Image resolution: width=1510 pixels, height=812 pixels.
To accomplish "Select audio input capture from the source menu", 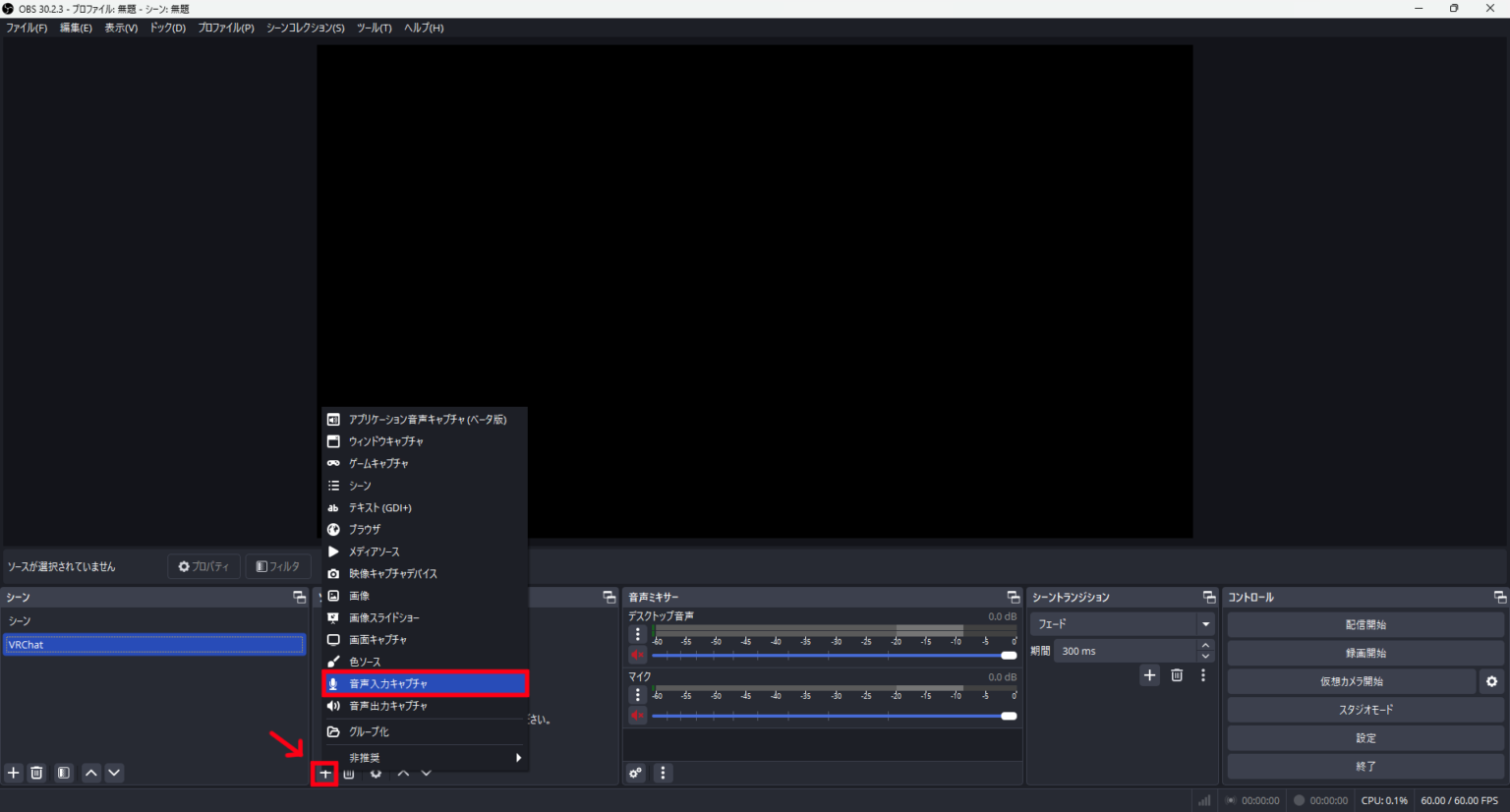I will pyautogui.click(x=425, y=682).
